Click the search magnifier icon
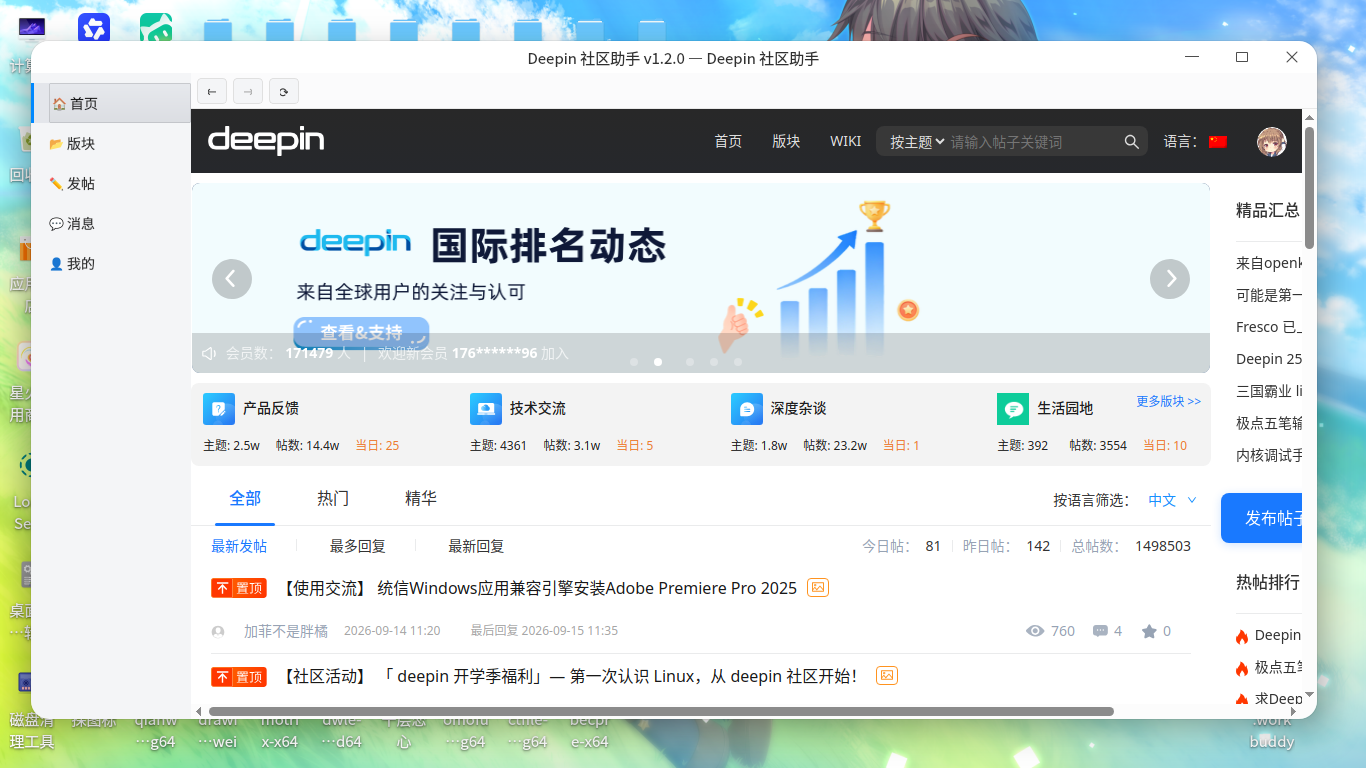 [1132, 142]
